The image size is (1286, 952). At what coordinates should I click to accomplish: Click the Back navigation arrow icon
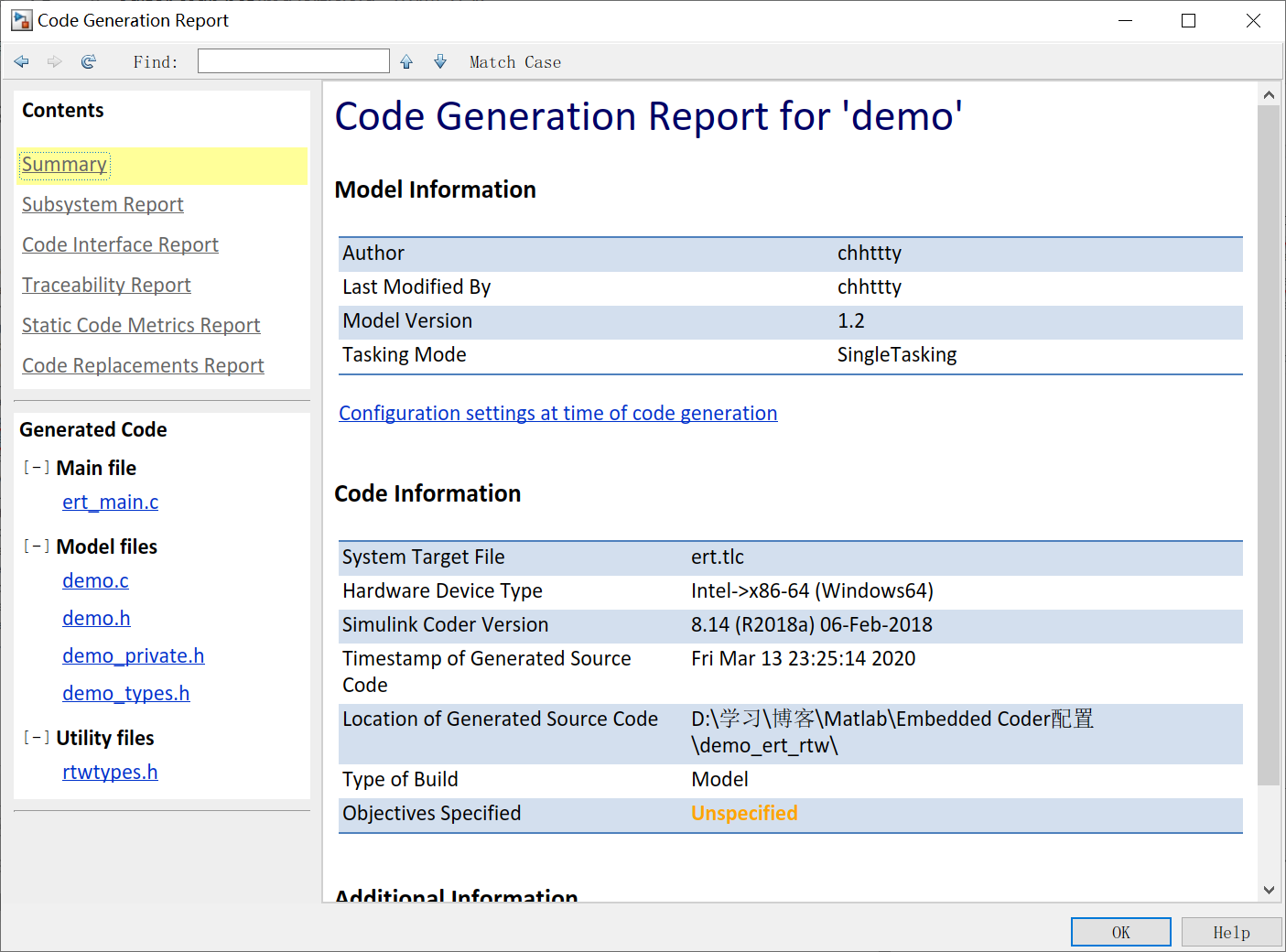pos(22,61)
